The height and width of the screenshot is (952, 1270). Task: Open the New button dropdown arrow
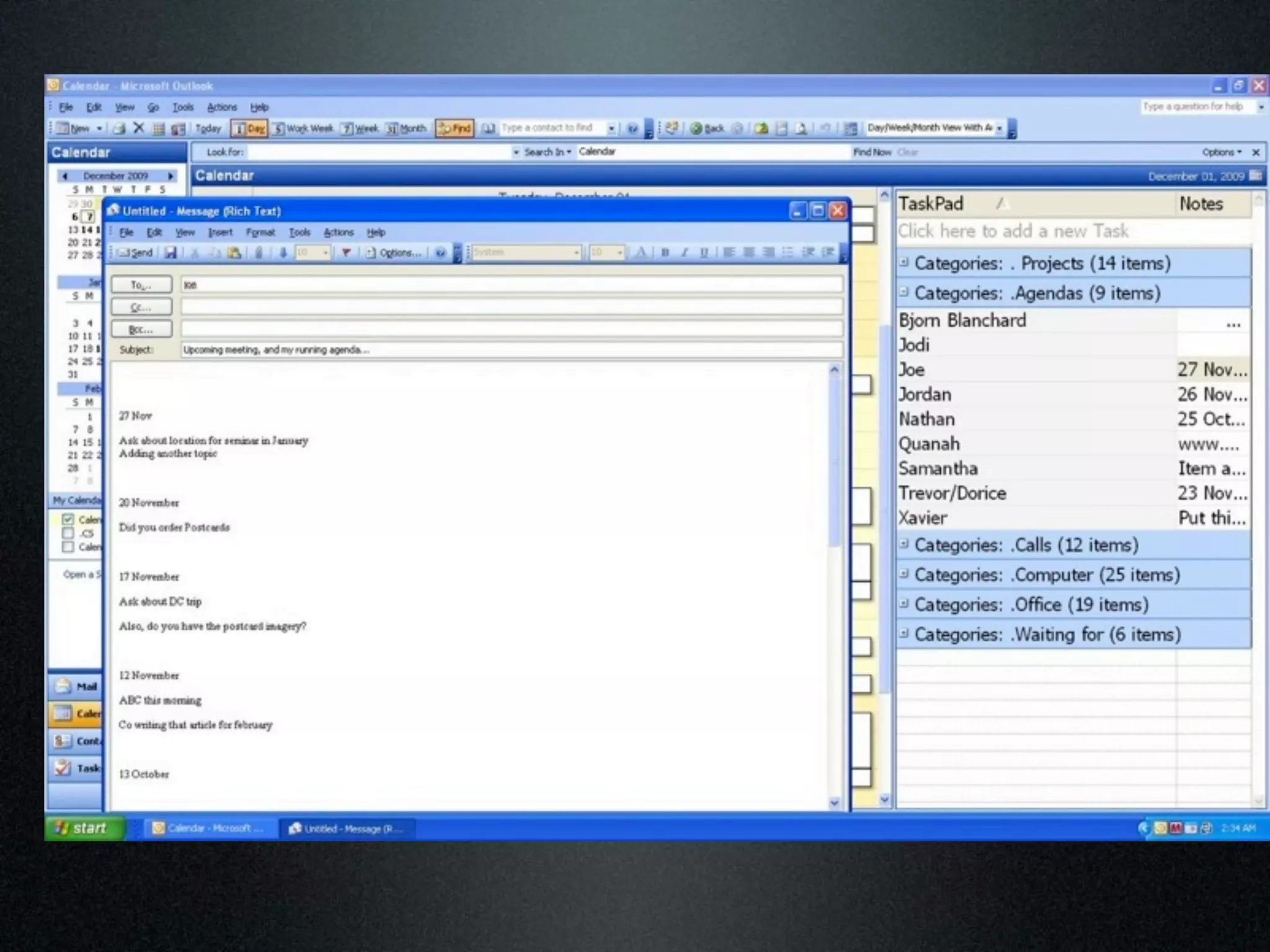coord(99,128)
